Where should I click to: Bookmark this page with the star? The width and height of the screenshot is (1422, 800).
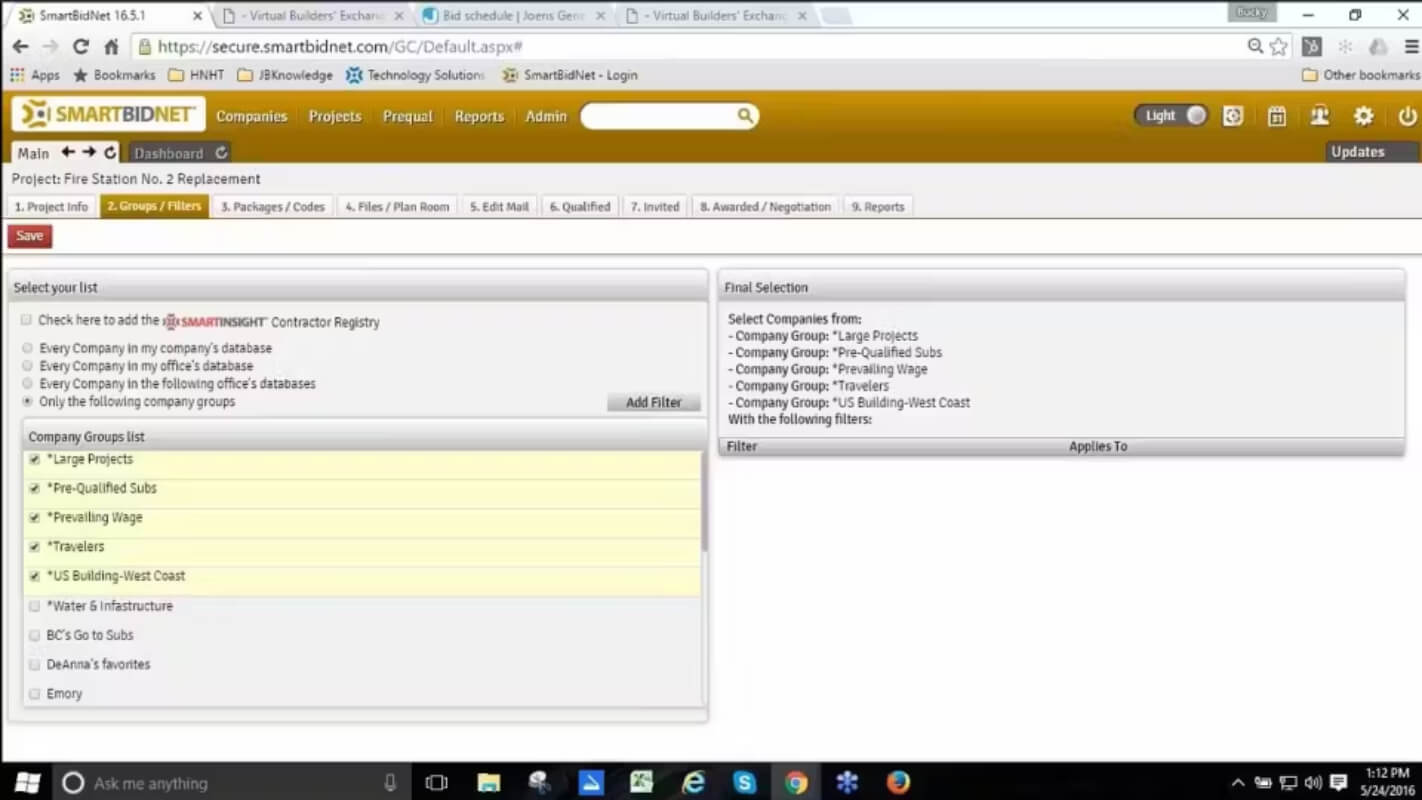click(1278, 47)
